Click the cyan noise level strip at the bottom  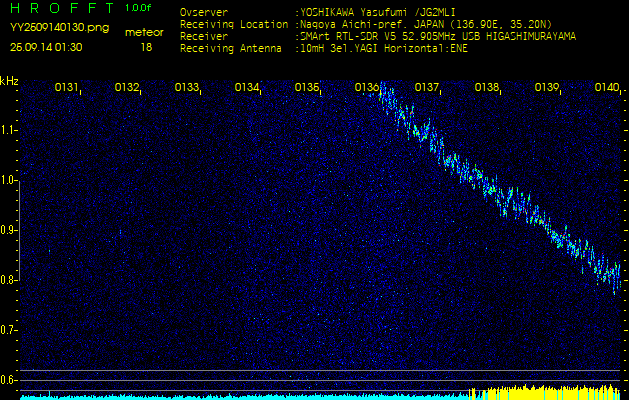pyautogui.click(x=200, y=396)
